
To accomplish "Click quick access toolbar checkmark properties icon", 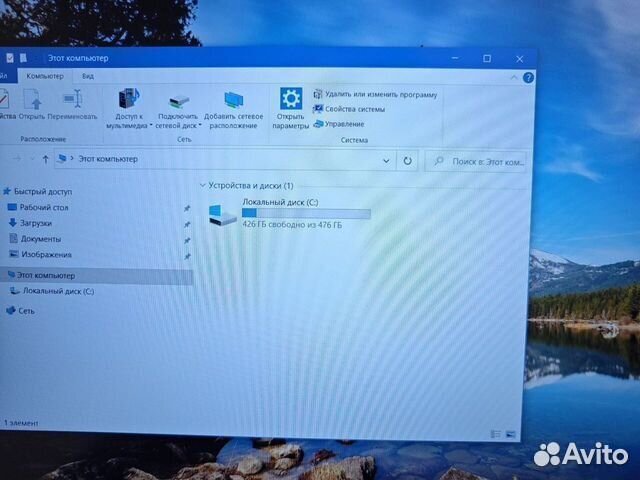I will [10, 58].
